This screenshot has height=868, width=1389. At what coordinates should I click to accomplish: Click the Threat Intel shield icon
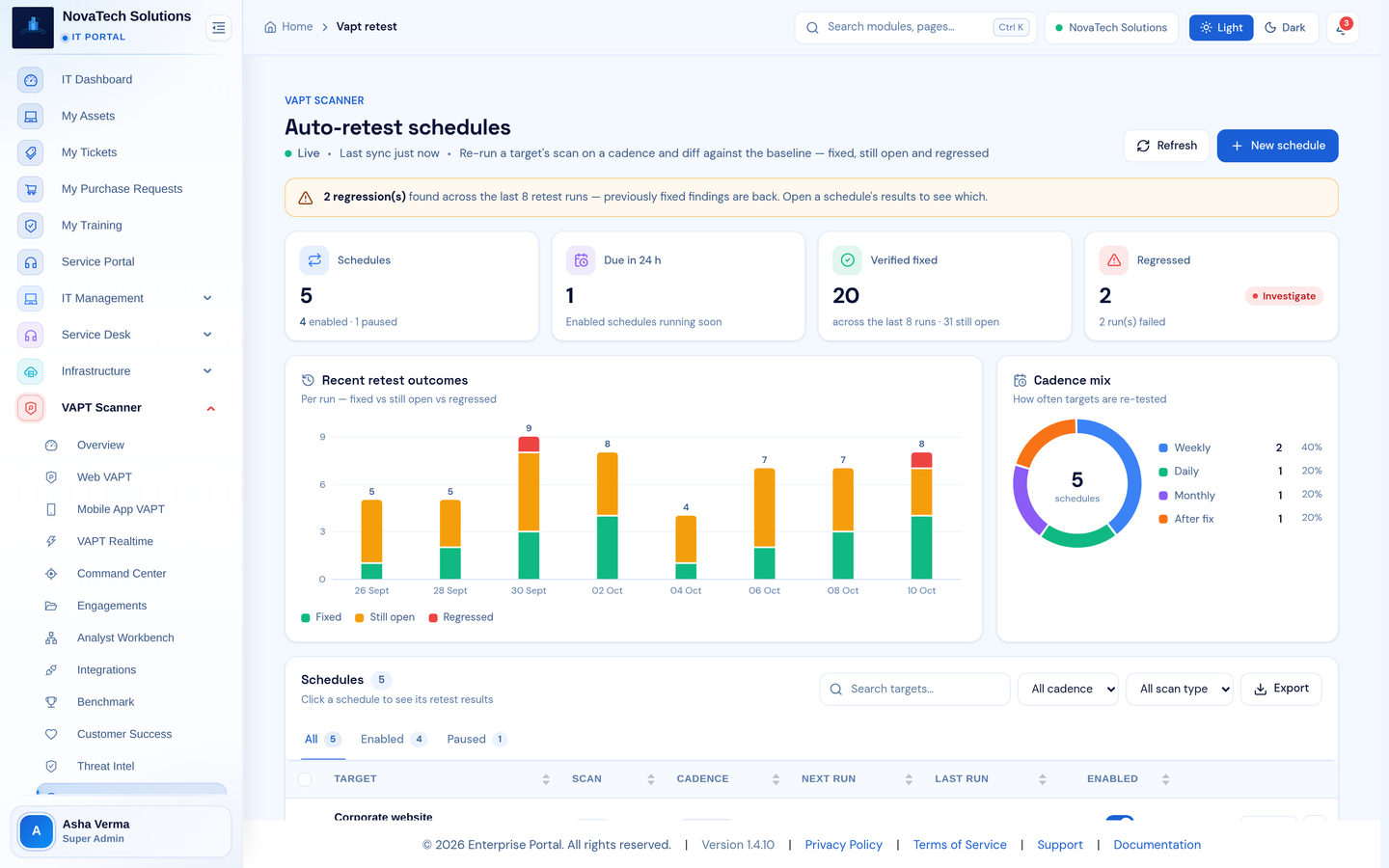51,767
